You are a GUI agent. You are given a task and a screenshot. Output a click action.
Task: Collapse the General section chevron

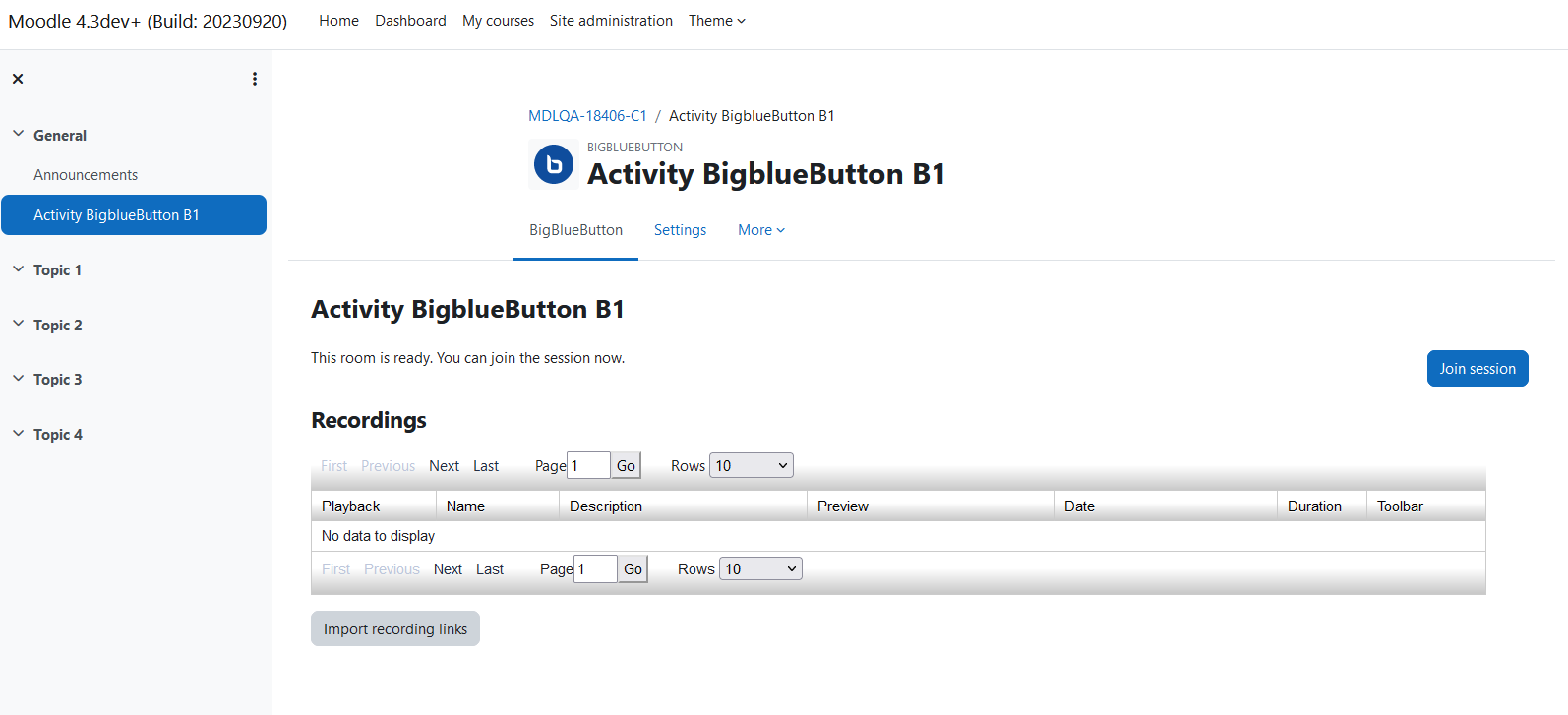18,134
